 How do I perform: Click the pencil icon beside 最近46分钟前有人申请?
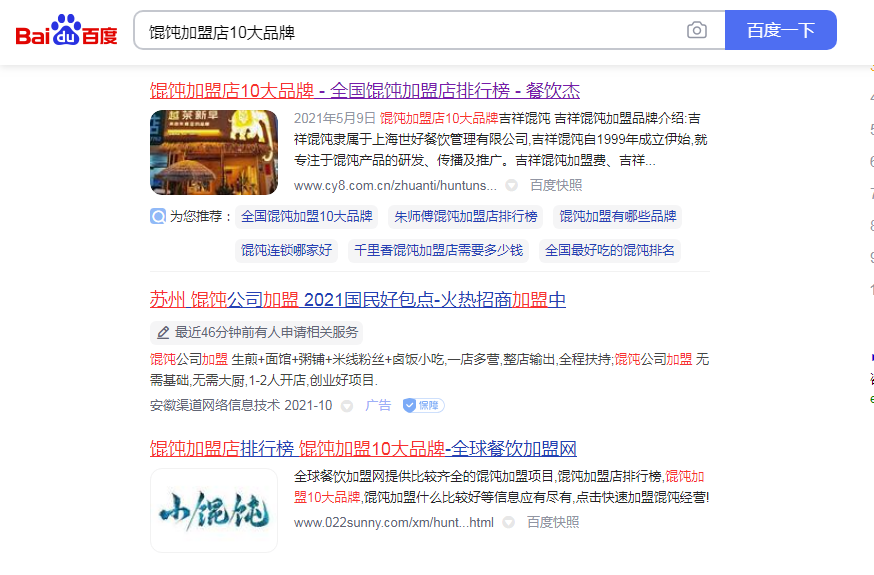click(163, 333)
